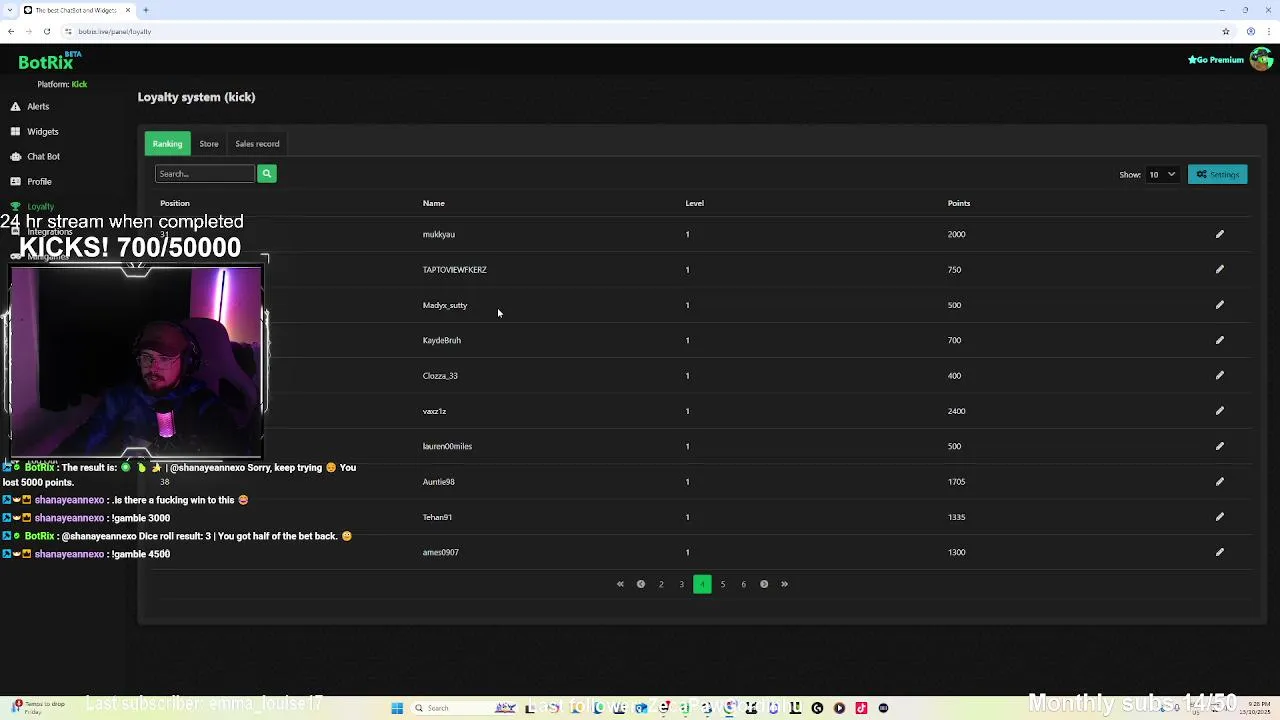Edit points for lauren00miles row
1280x720 pixels.
click(1219, 446)
